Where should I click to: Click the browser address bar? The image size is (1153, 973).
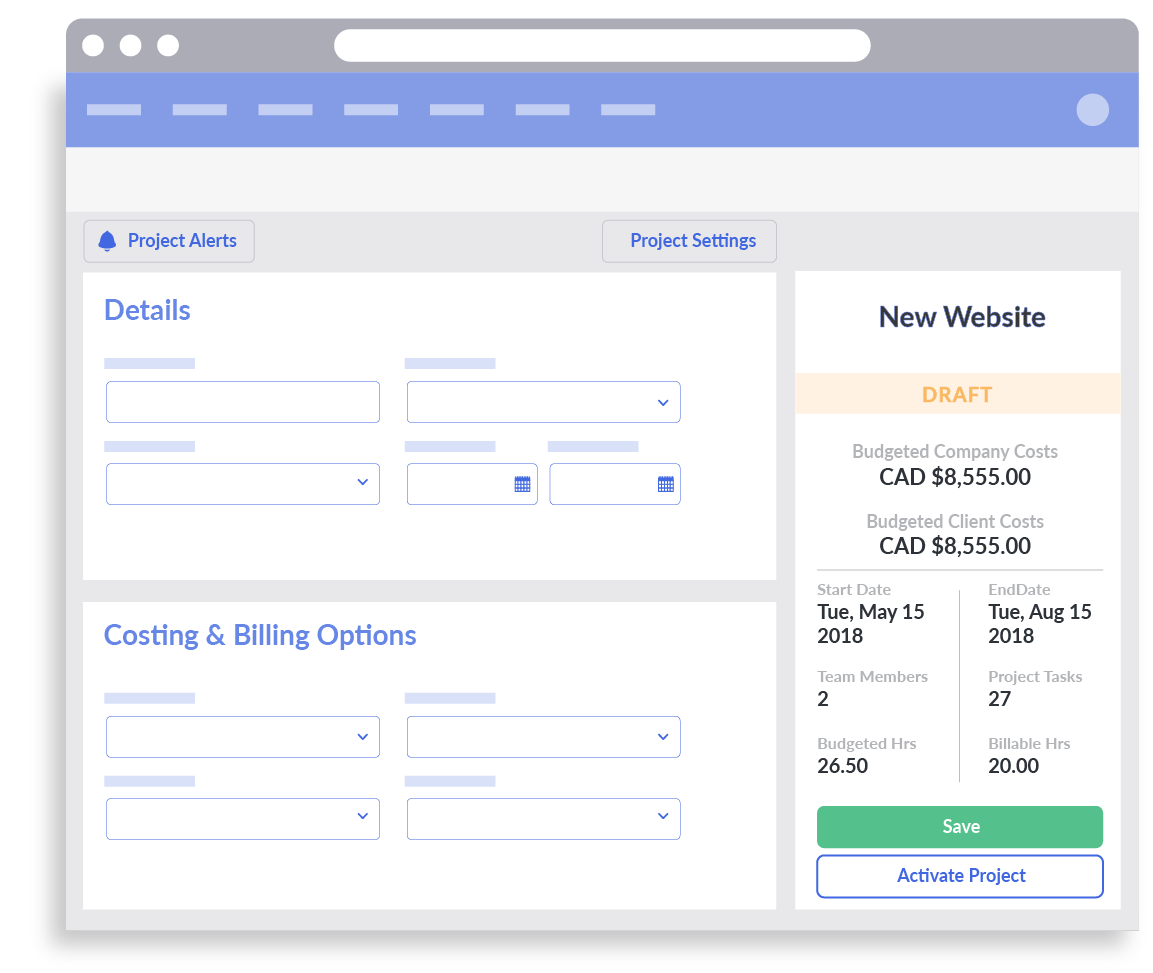pos(602,46)
